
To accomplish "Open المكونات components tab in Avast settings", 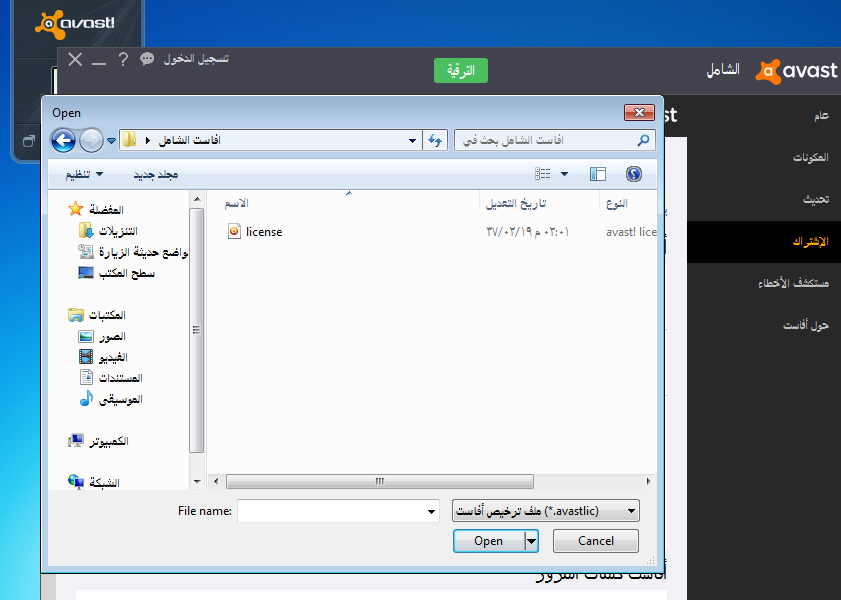I will pos(810,158).
